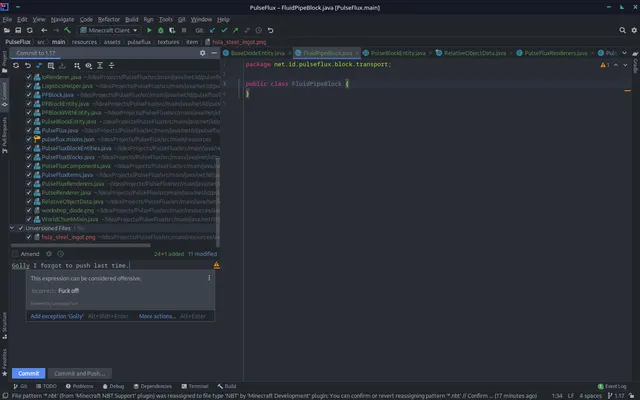Uncheck the workshop_diode.png checkbox
Screen dimensions: 640x400
coord(29,210)
